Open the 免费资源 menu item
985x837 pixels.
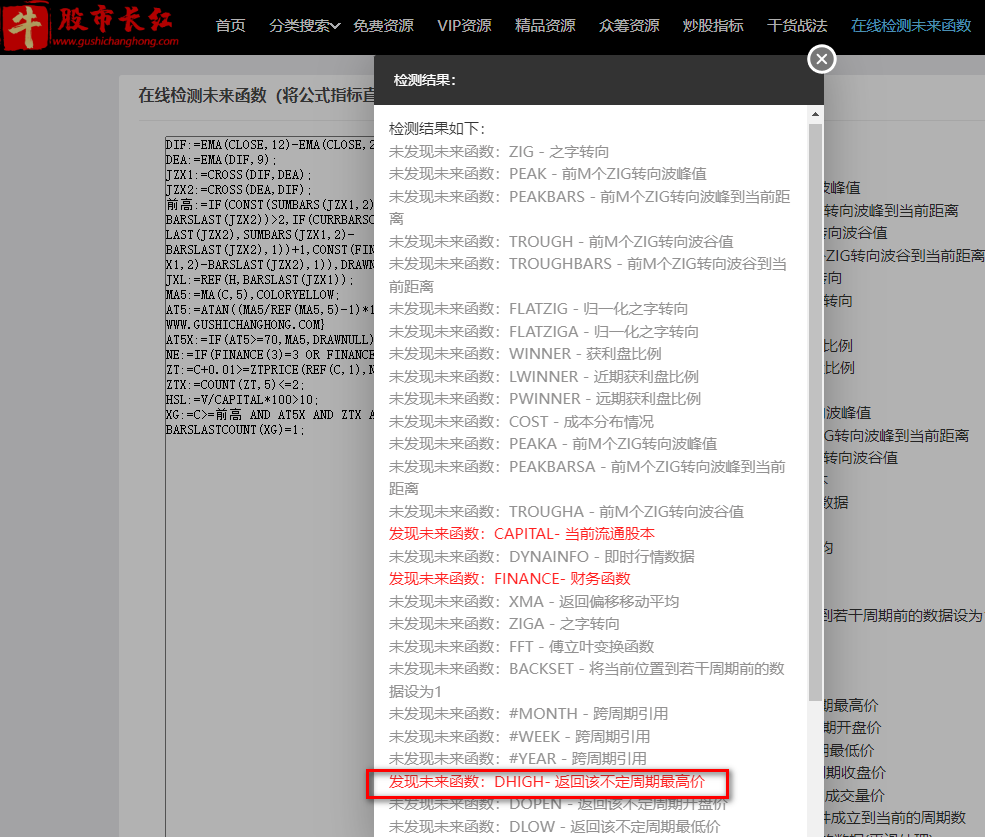click(383, 26)
